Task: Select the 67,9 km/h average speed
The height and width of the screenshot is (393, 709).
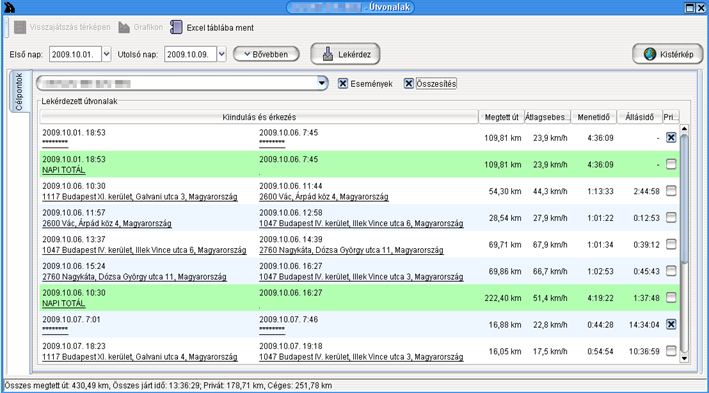Action: point(550,245)
